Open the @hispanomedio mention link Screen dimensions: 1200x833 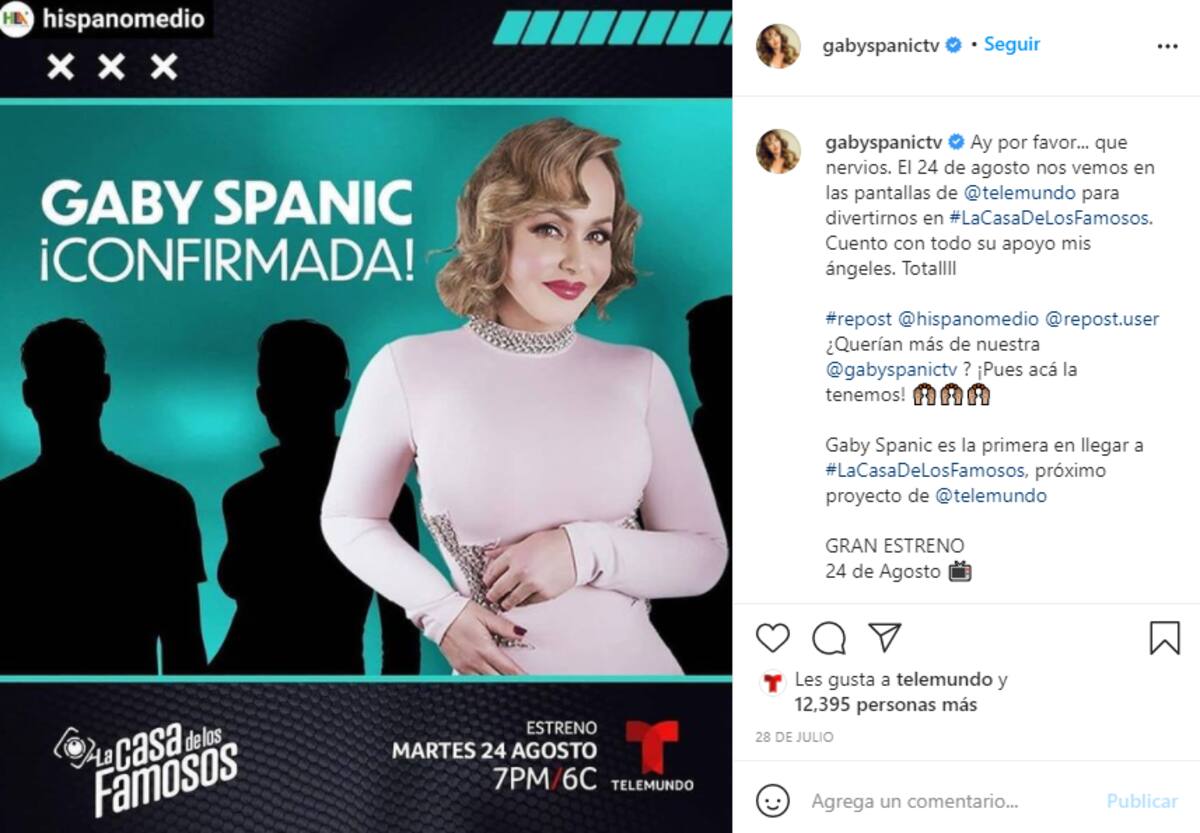[968, 320]
